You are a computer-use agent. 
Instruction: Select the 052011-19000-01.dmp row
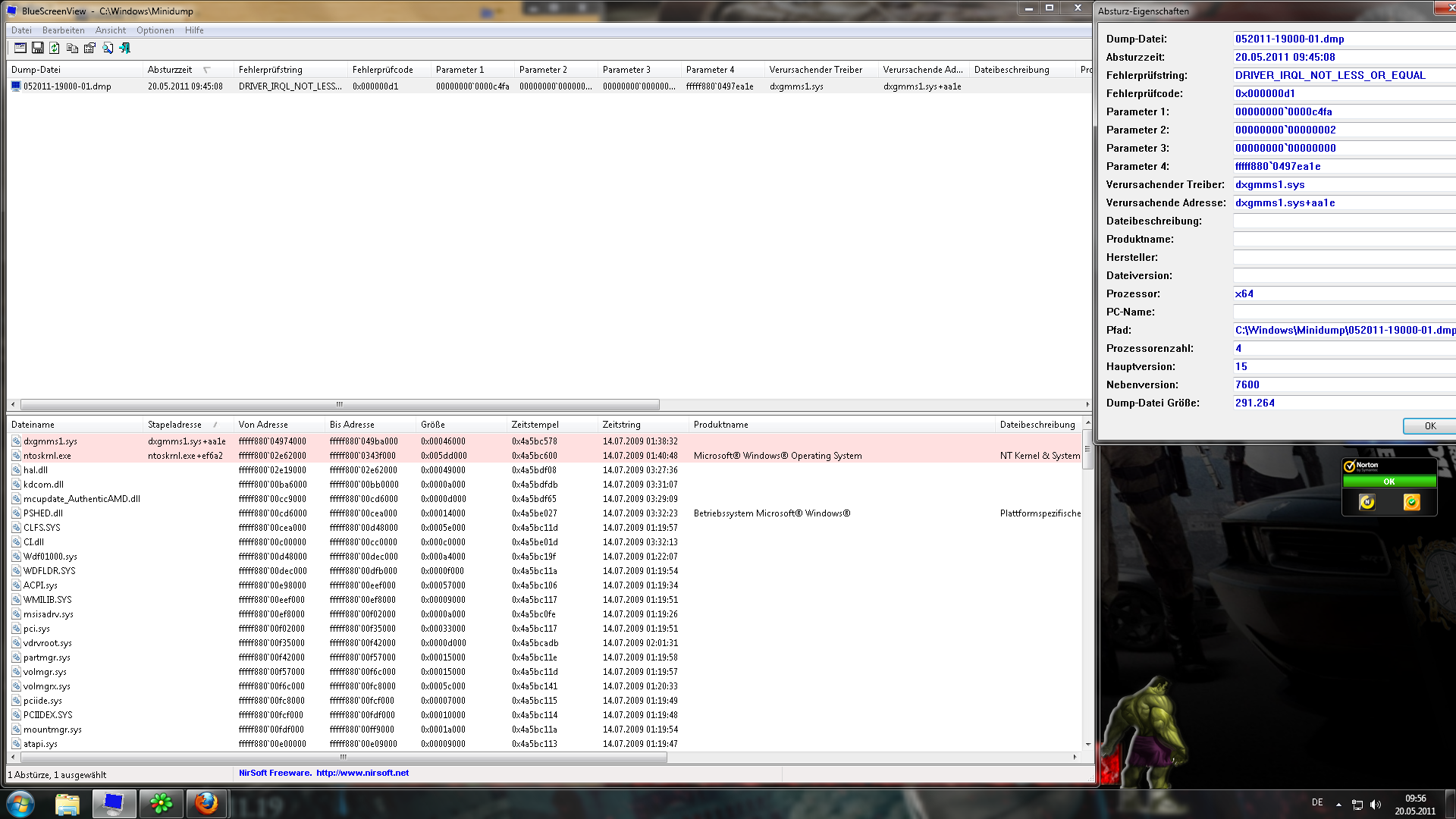point(67,86)
